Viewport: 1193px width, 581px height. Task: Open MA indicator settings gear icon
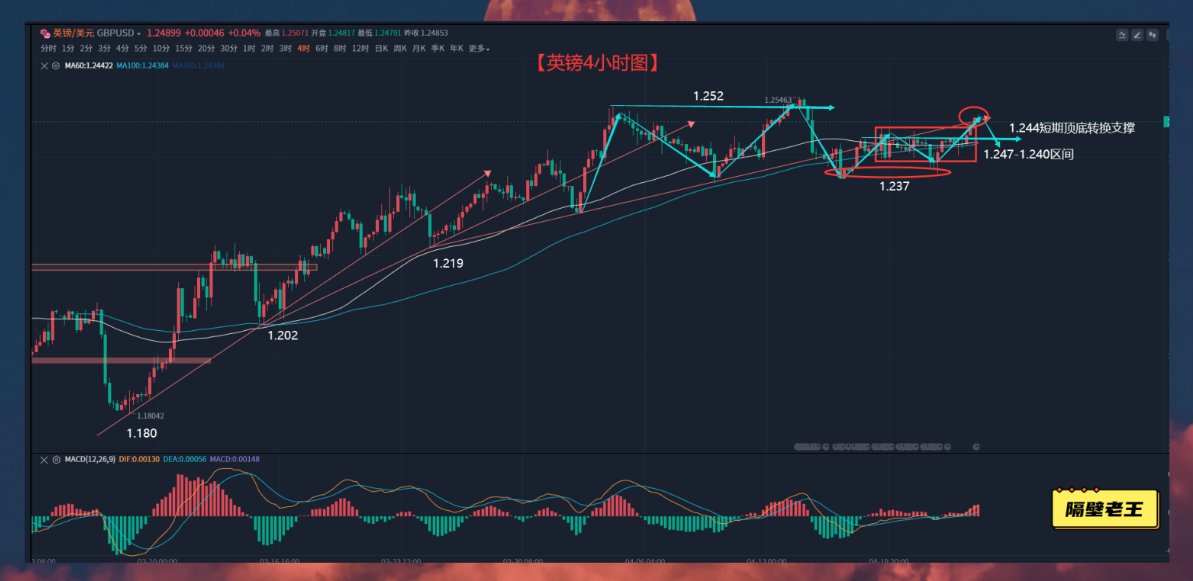(54, 66)
